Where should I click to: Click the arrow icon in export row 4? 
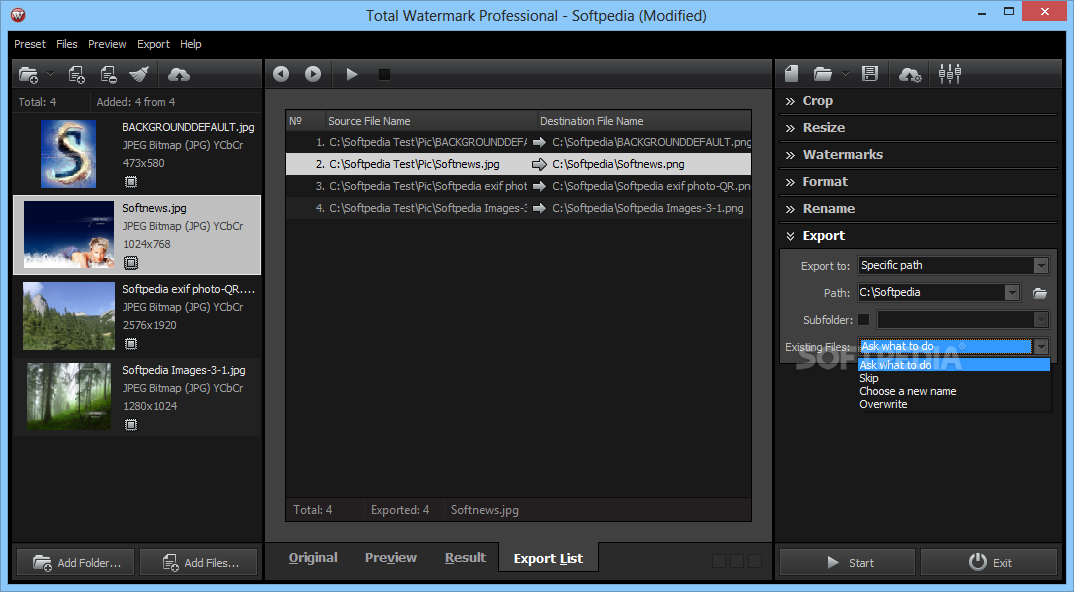pyautogui.click(x=540, y=208)
